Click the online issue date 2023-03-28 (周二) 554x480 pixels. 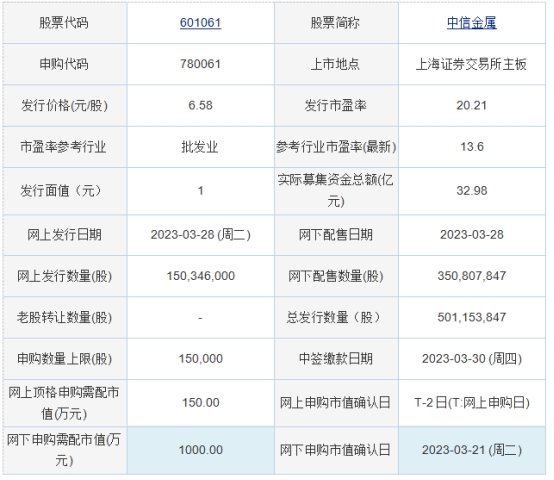click(200, 235)
